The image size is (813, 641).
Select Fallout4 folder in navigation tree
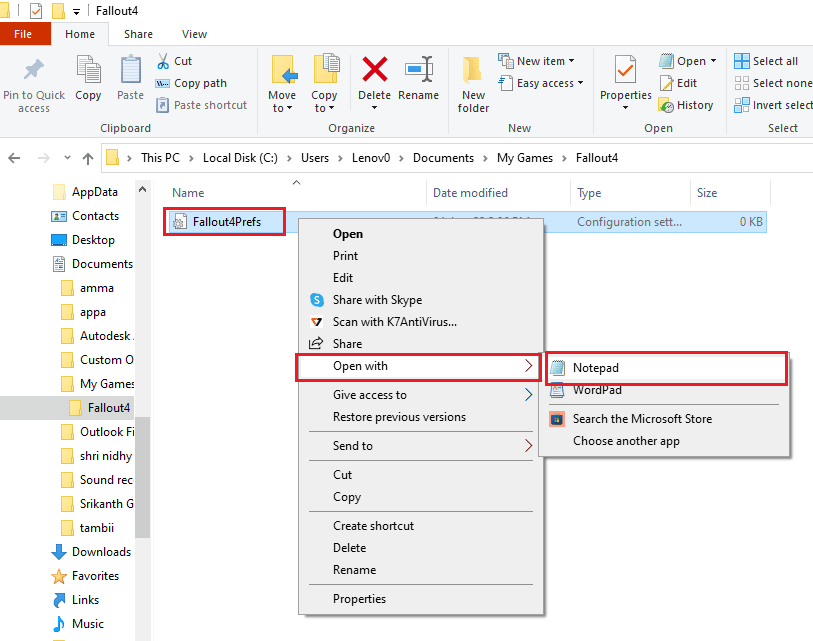tap(100, 408)
